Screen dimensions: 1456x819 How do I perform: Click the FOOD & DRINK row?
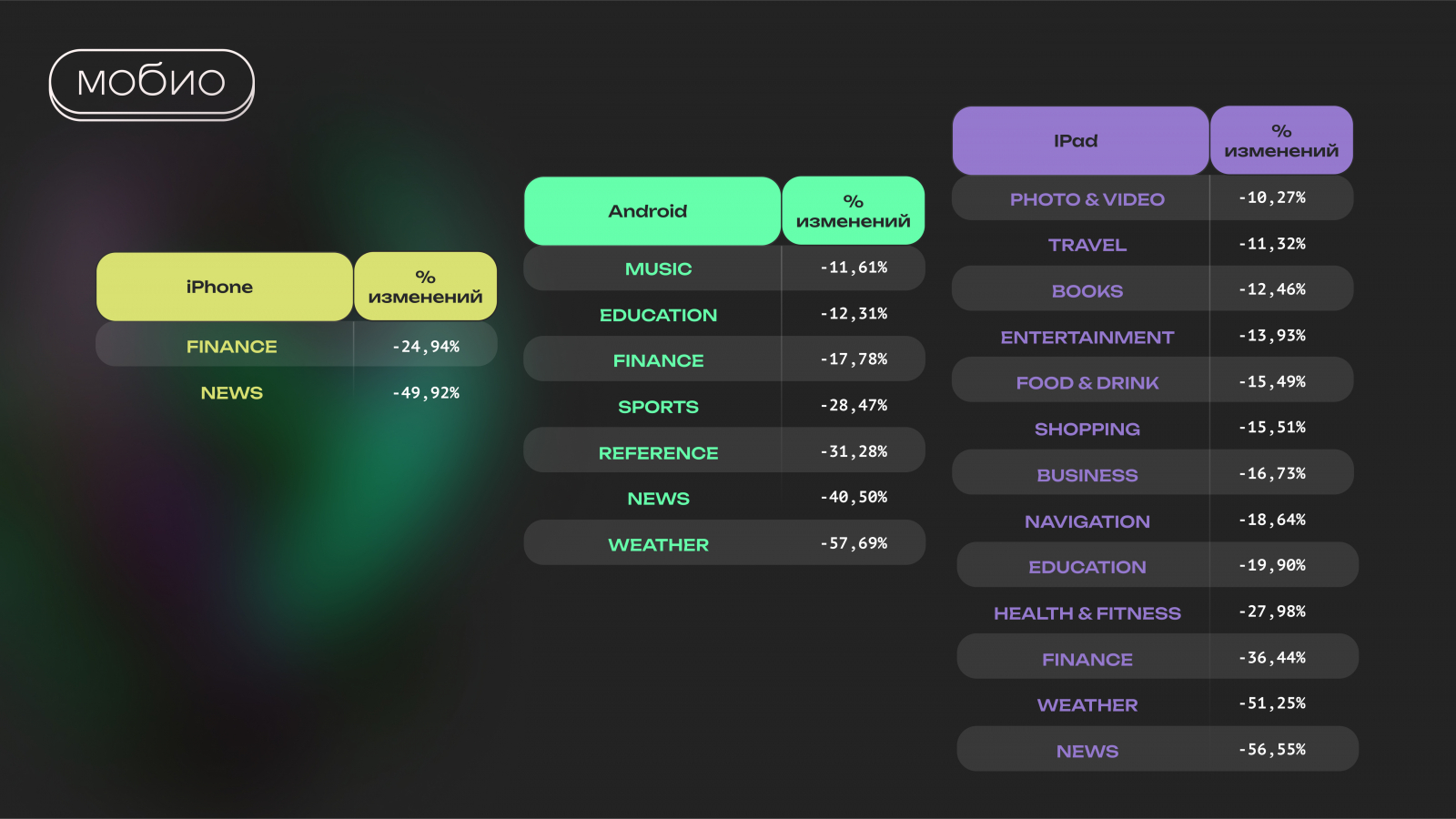coord(1087,383)
